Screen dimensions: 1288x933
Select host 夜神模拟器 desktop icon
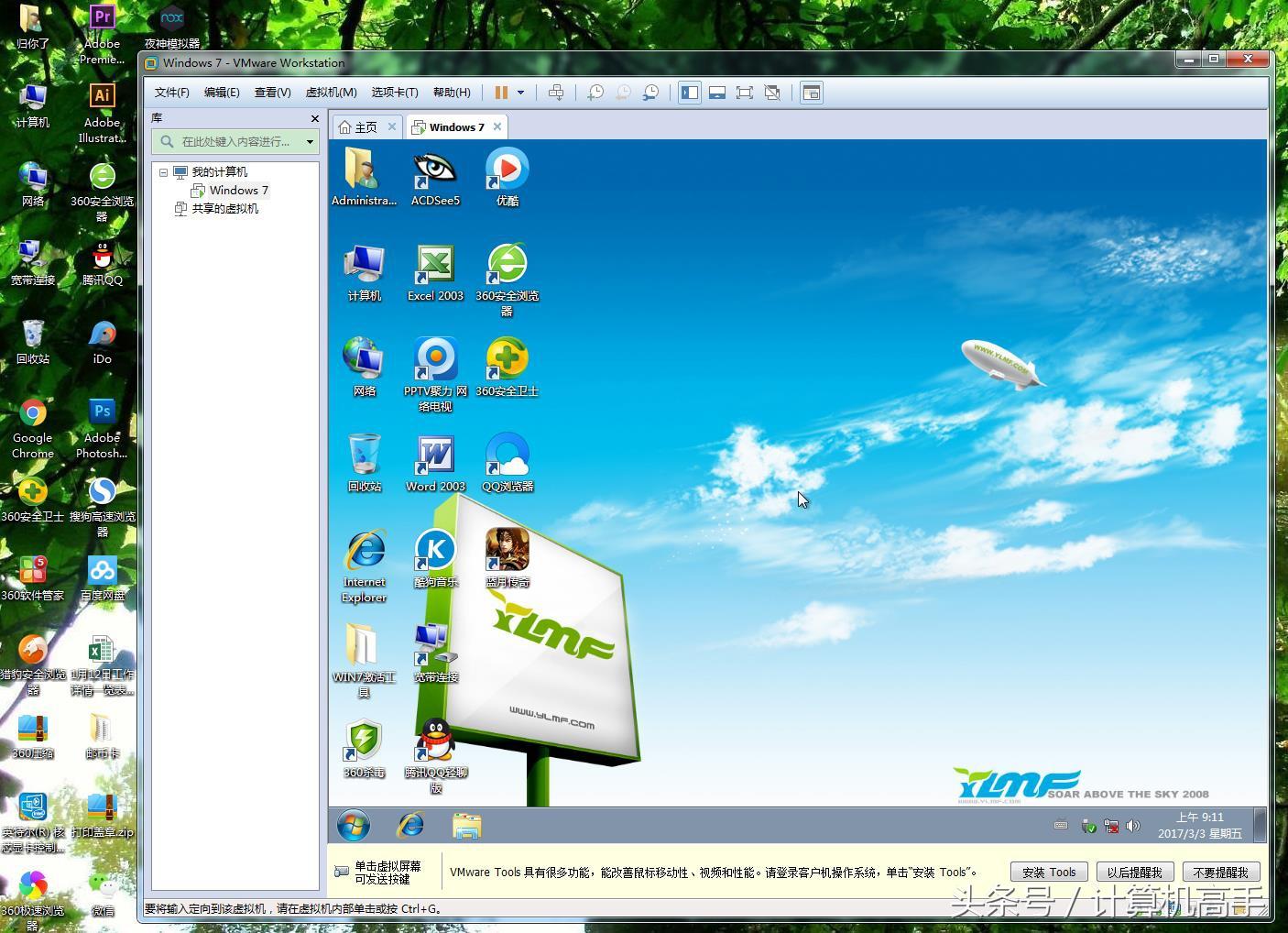point(171,27)
